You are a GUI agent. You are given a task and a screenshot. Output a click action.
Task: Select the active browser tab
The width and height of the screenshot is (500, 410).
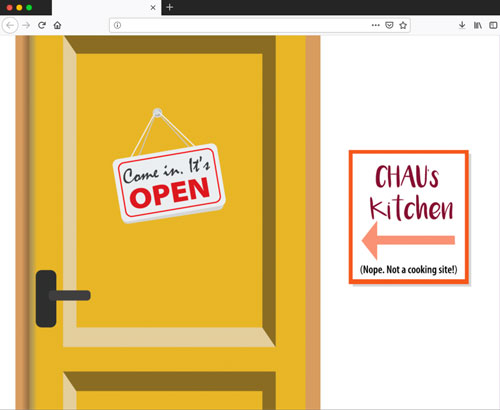107,8
